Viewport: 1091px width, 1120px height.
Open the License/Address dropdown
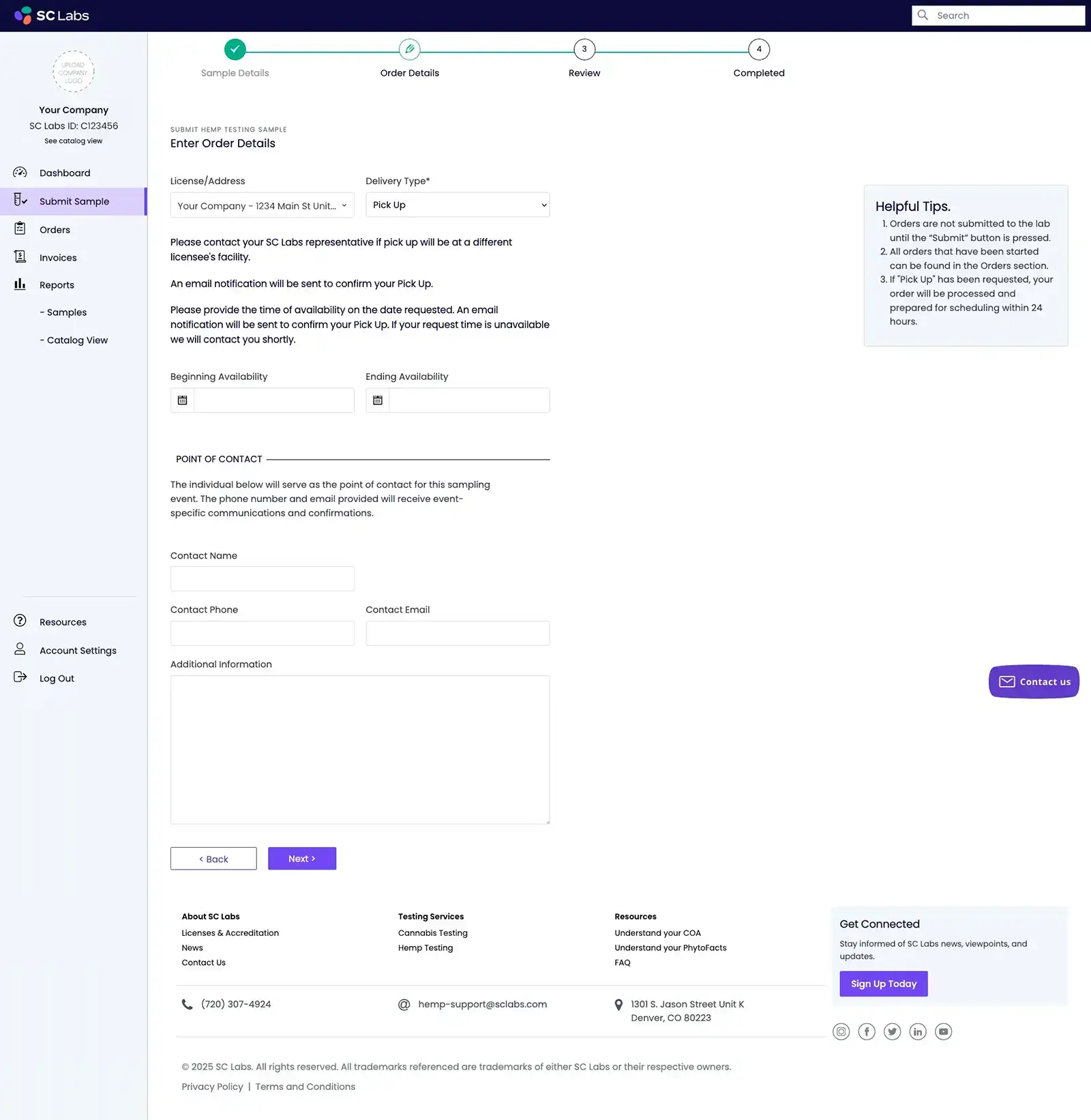[x=262, y=205]
